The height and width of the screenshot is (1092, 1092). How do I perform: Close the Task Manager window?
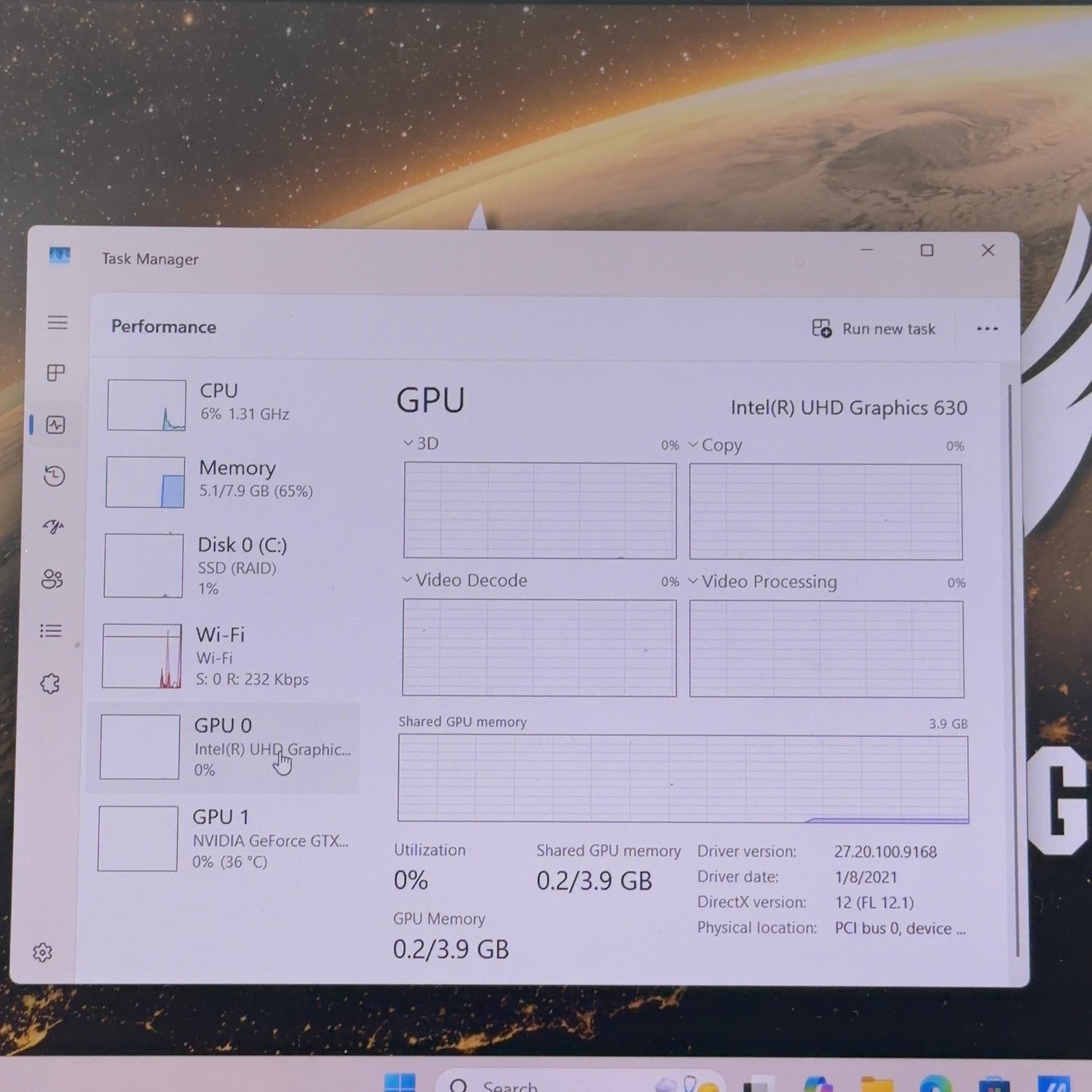(988, 250)
